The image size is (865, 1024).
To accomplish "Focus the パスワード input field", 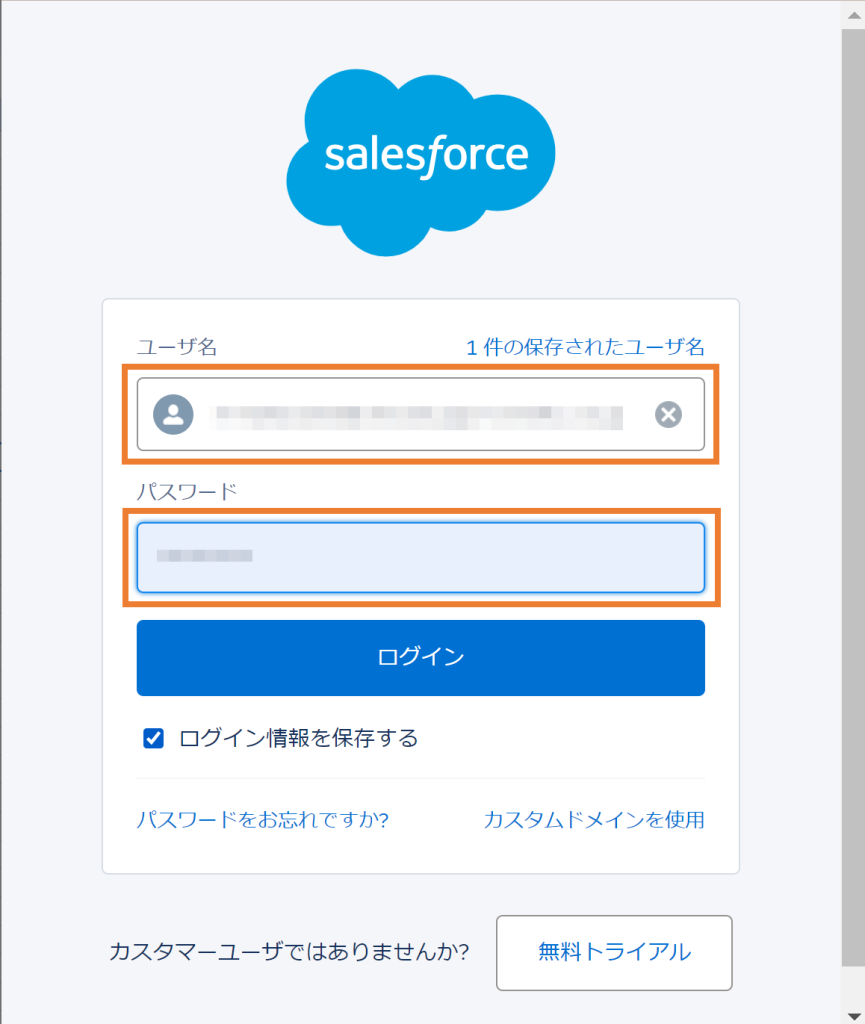I will [x=420, y=557].
